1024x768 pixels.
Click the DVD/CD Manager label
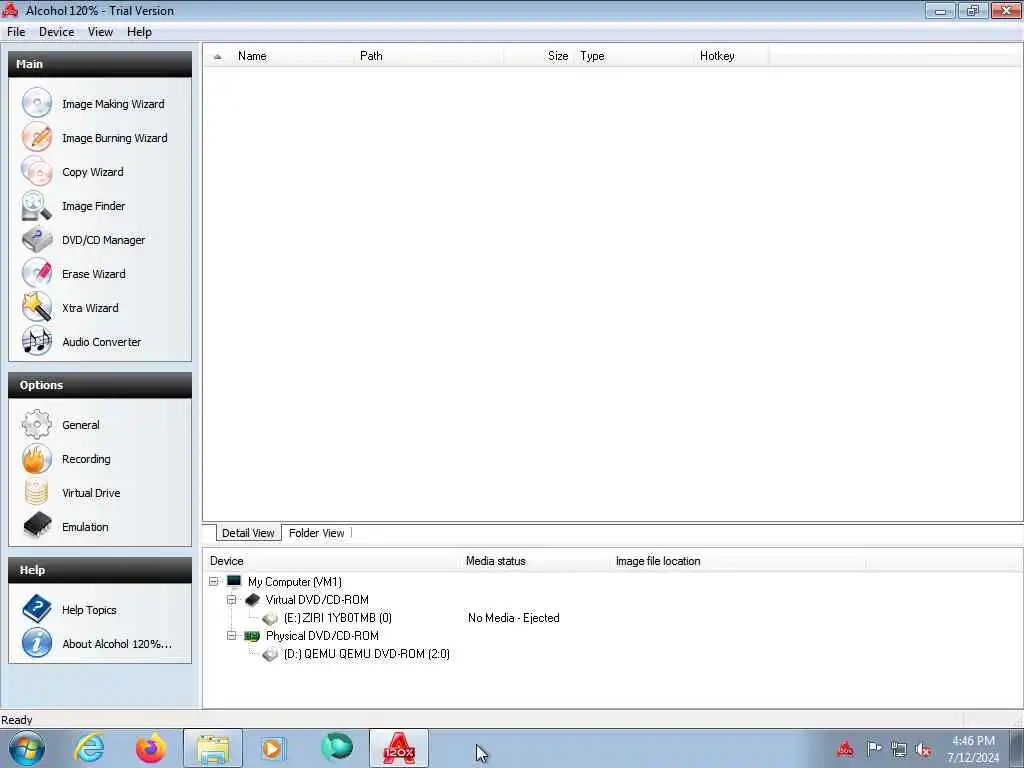click(x=104, y=240)
